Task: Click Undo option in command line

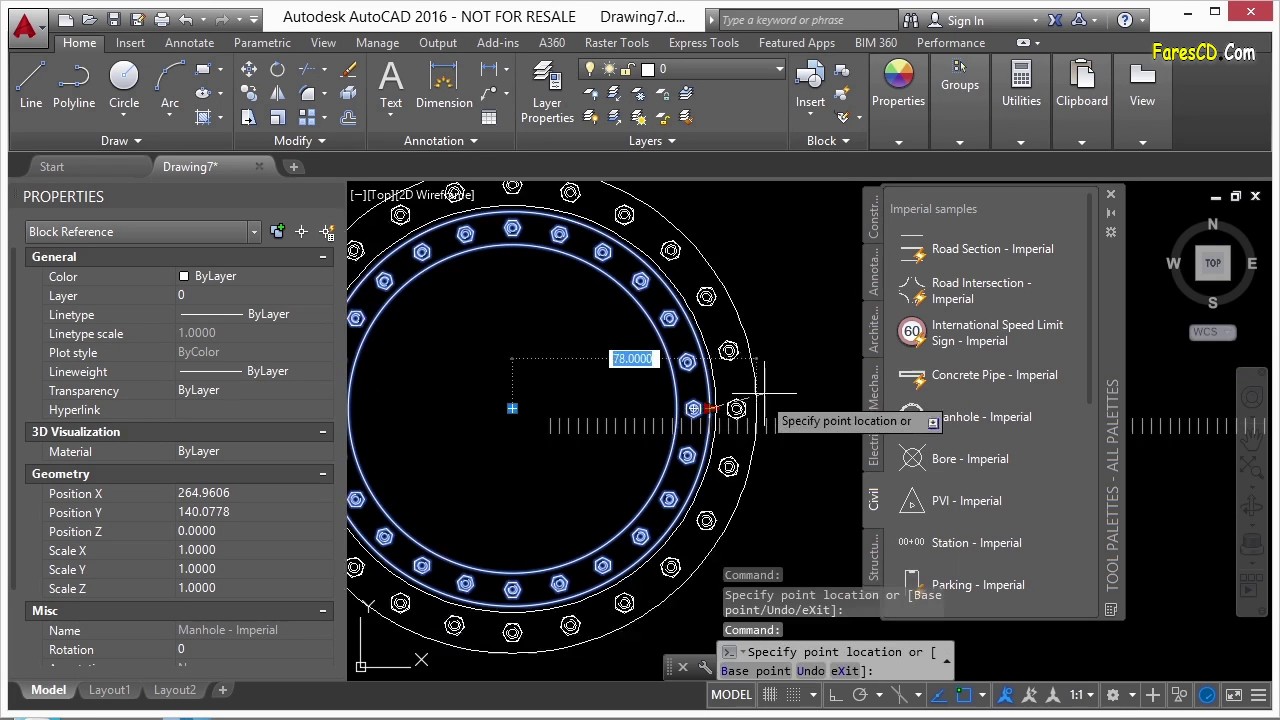Action: click(x=811, y=671)
